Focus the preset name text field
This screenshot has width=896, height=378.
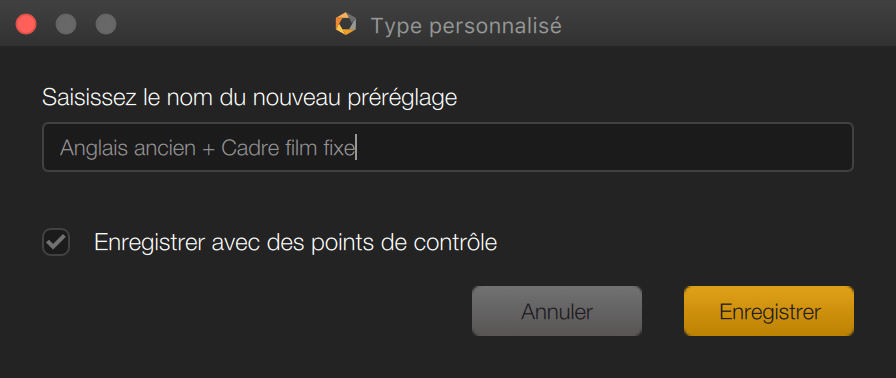coord(448,147)
